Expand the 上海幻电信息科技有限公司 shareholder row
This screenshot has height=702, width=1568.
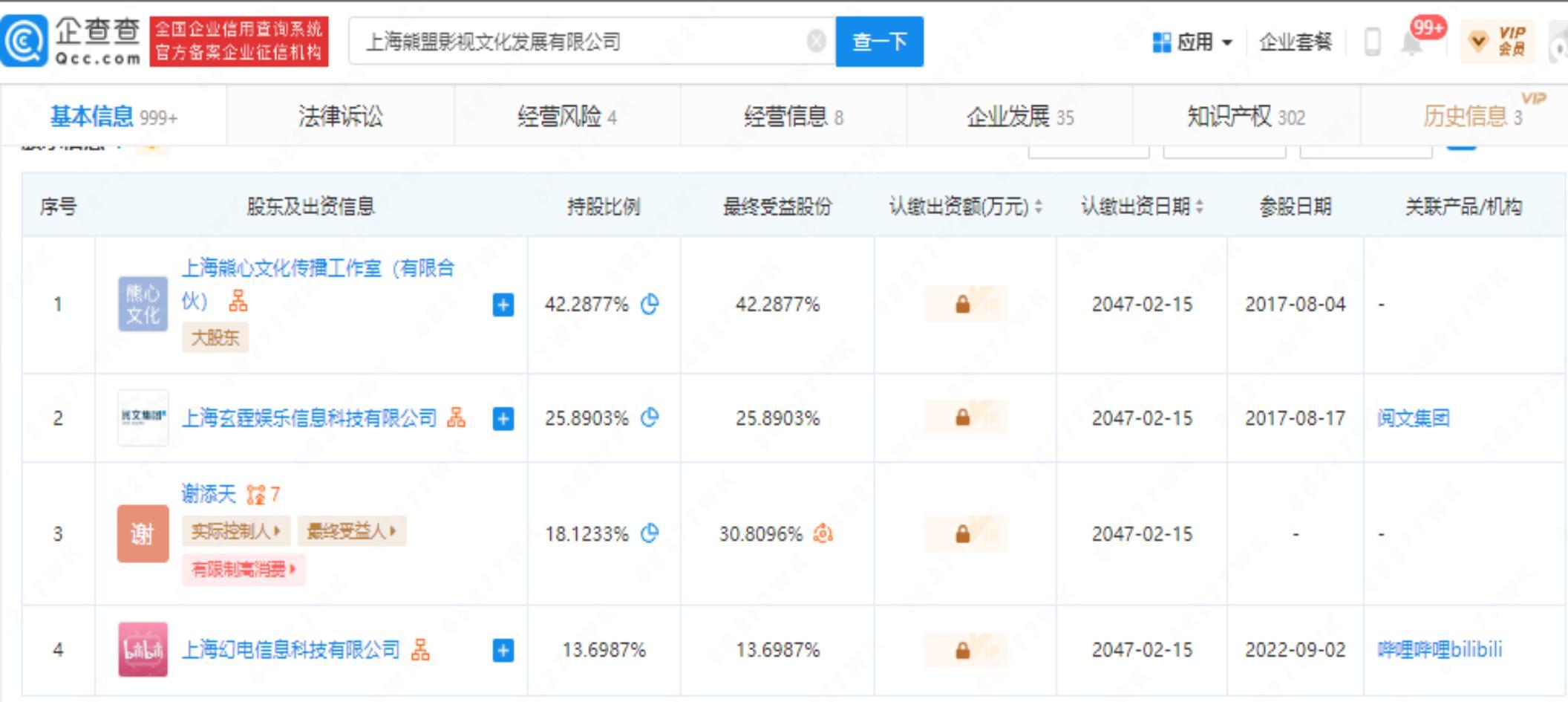(503, 651)
